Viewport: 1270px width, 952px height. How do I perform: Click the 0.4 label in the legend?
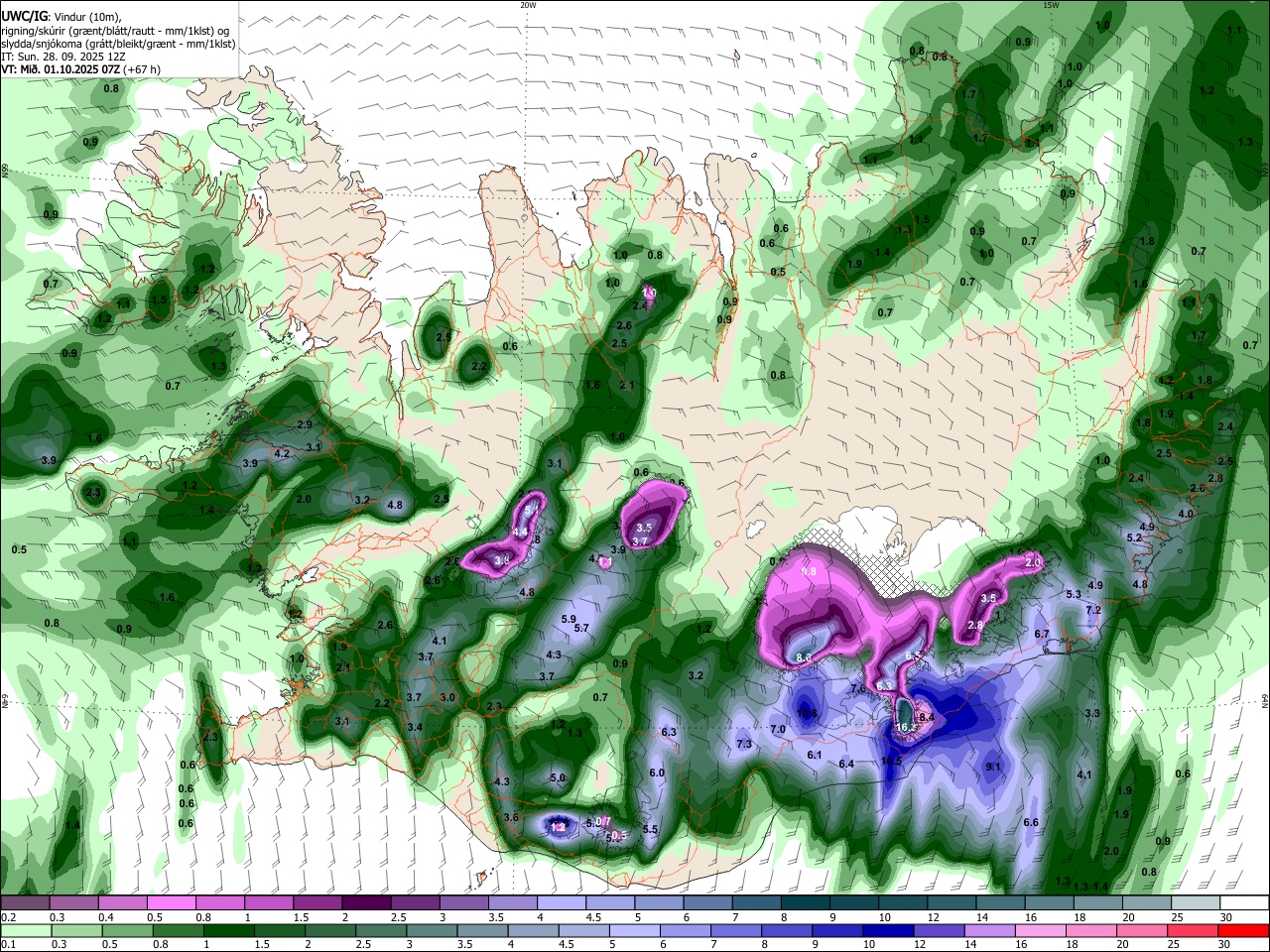[106, 917]
